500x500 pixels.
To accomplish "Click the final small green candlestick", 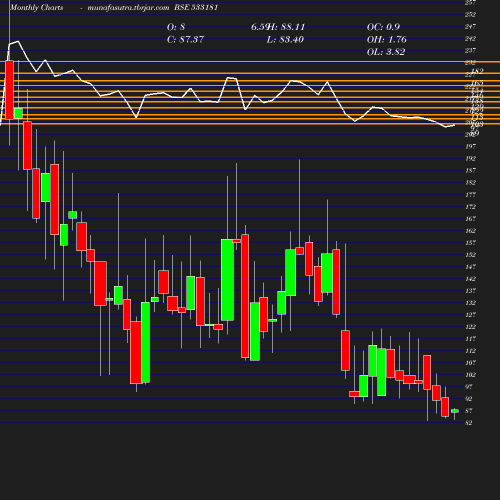I will tap(455, 411).
